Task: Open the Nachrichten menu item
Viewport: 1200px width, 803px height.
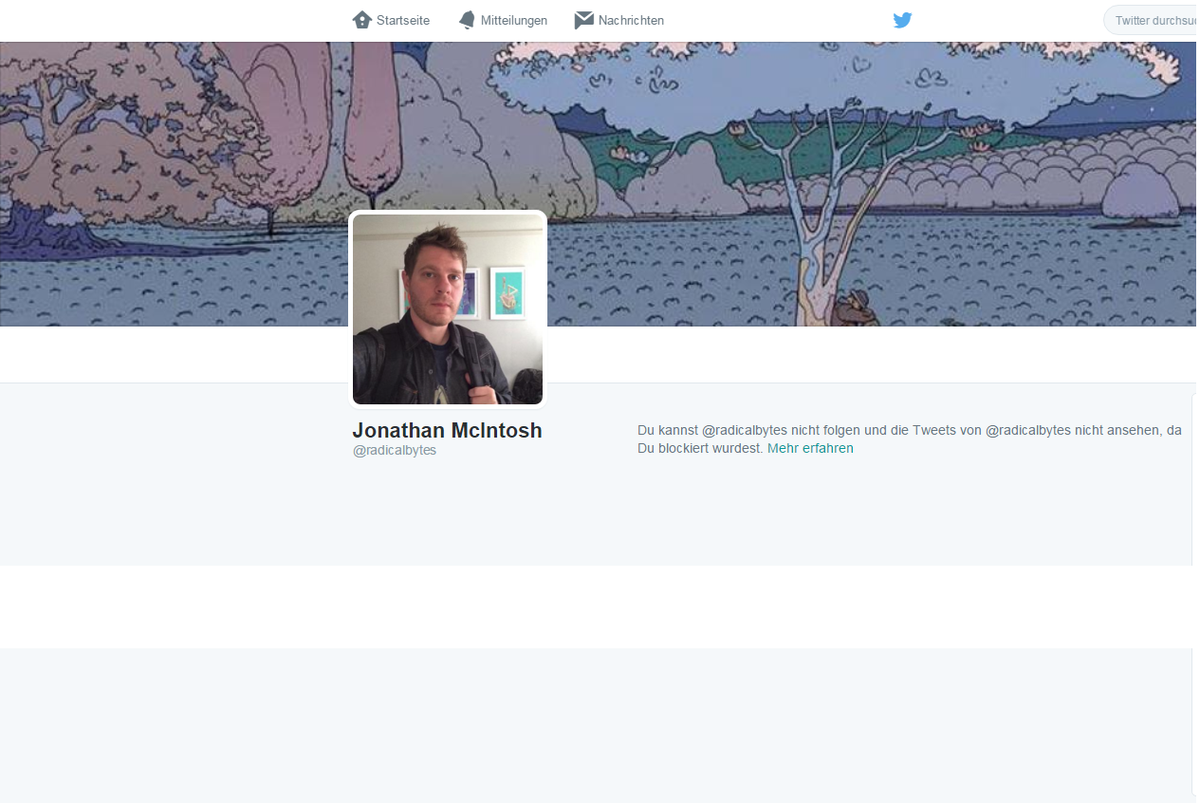Action: coord(619,20)
